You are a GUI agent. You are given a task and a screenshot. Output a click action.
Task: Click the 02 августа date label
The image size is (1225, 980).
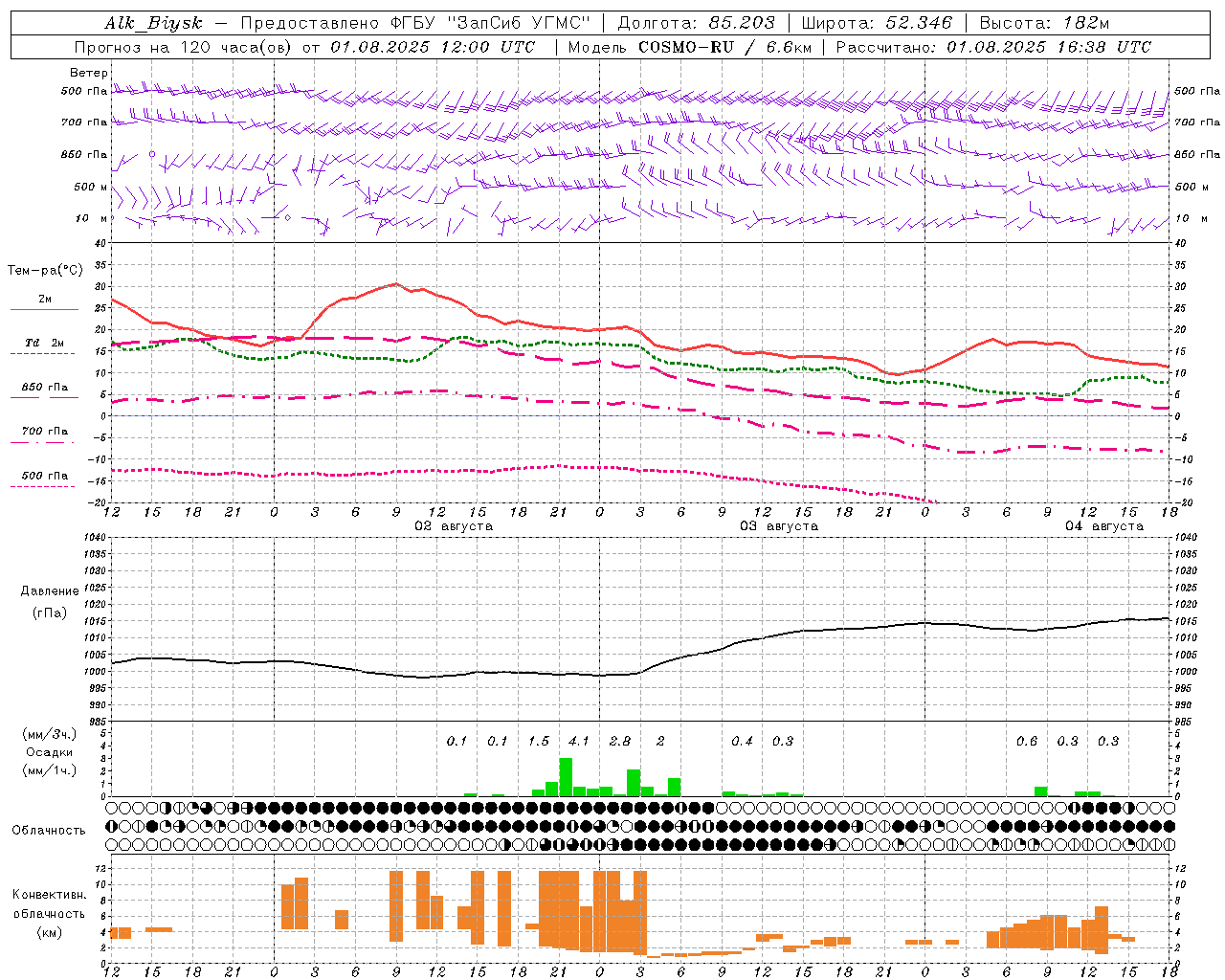(454, 526)
